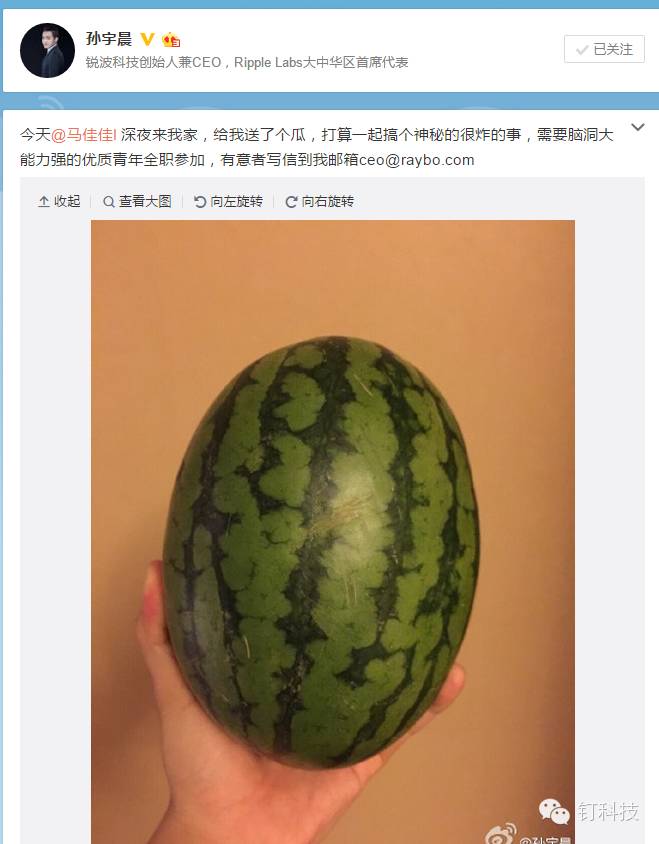The width and height of the screenshot is (659, 844).
Task: Click the yellow V verified badge
Action: [x=148, y=39]
